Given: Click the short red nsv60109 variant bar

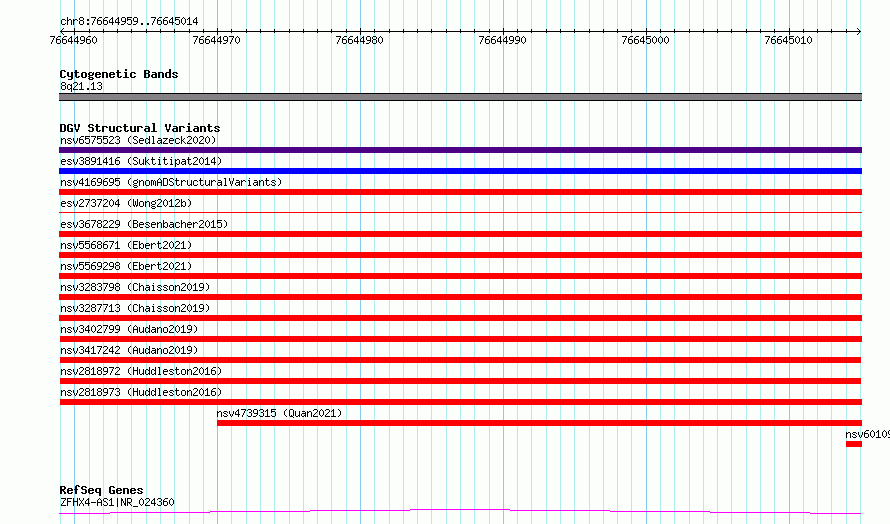Looking at the screenshot, I should pos(854,444).
